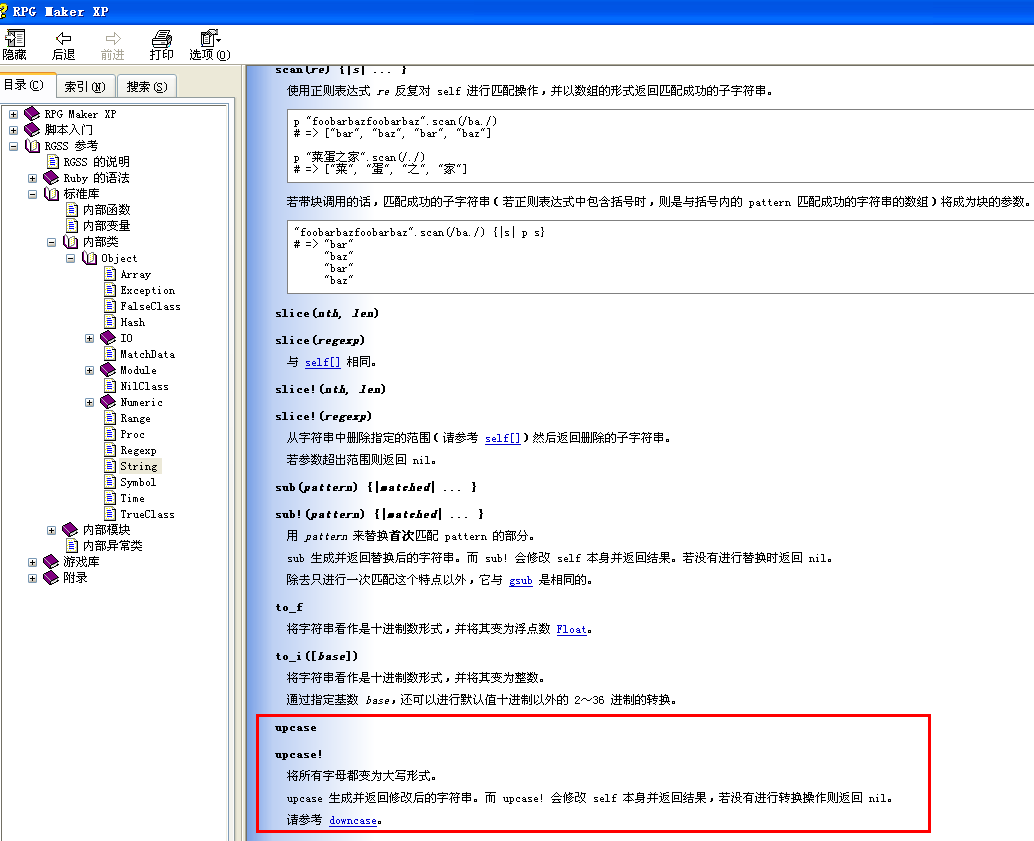Follow the self[] link under slice!(regexp)

[x=502, y=438]
